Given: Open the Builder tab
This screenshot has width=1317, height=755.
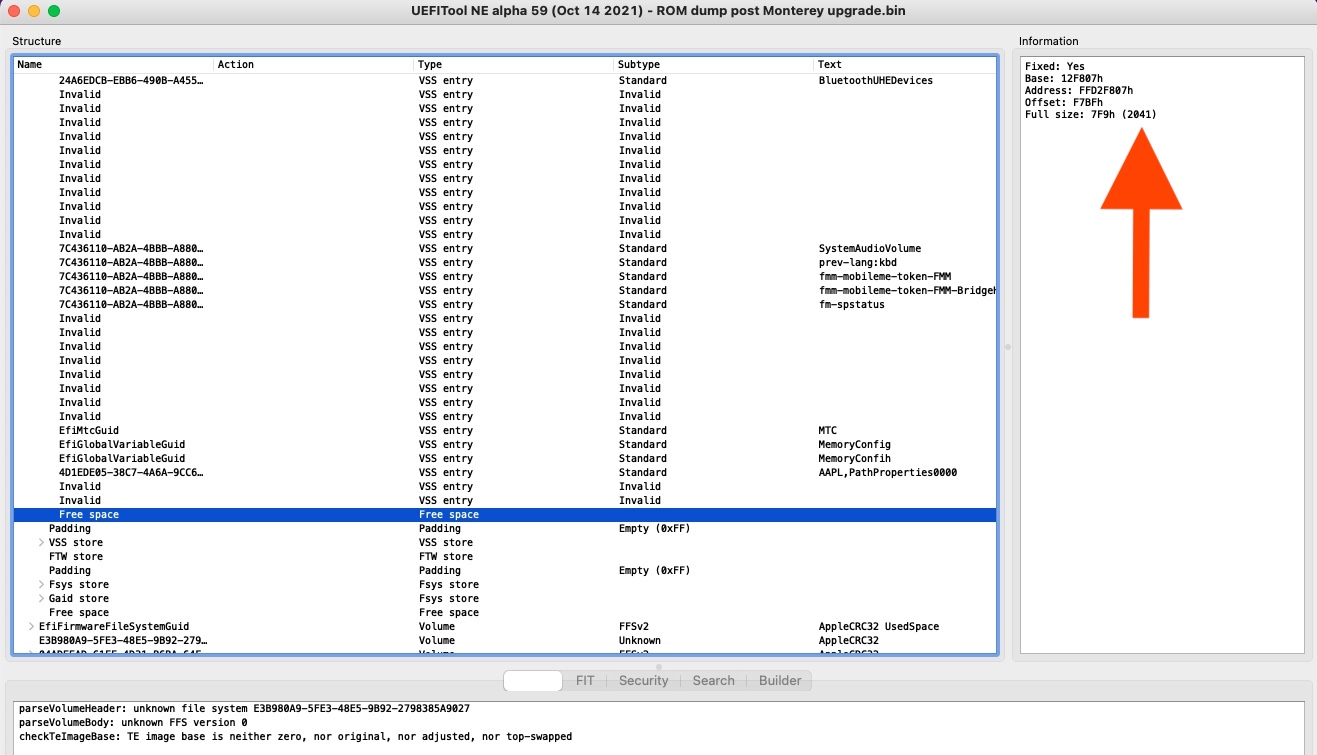Looking at the screenshot, I should (x=780, y=680).
